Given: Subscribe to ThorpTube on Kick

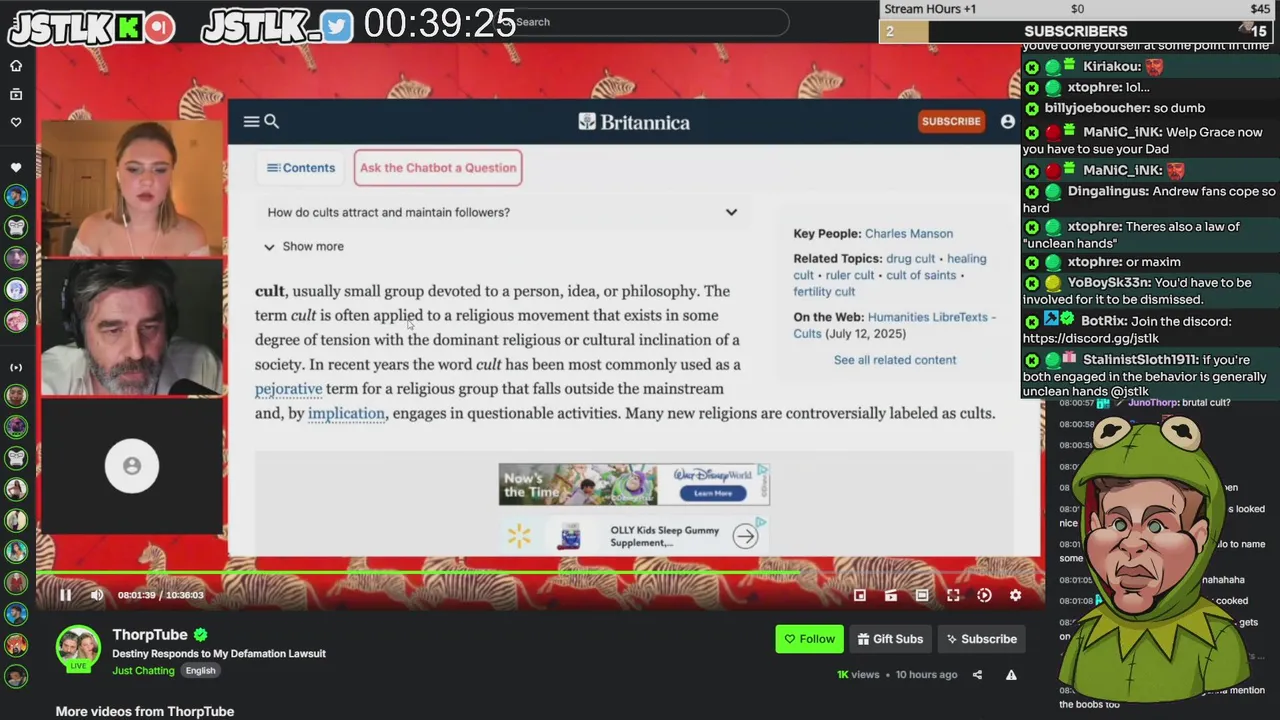Looking at the screenshot, I should click(x=982, y=639).
